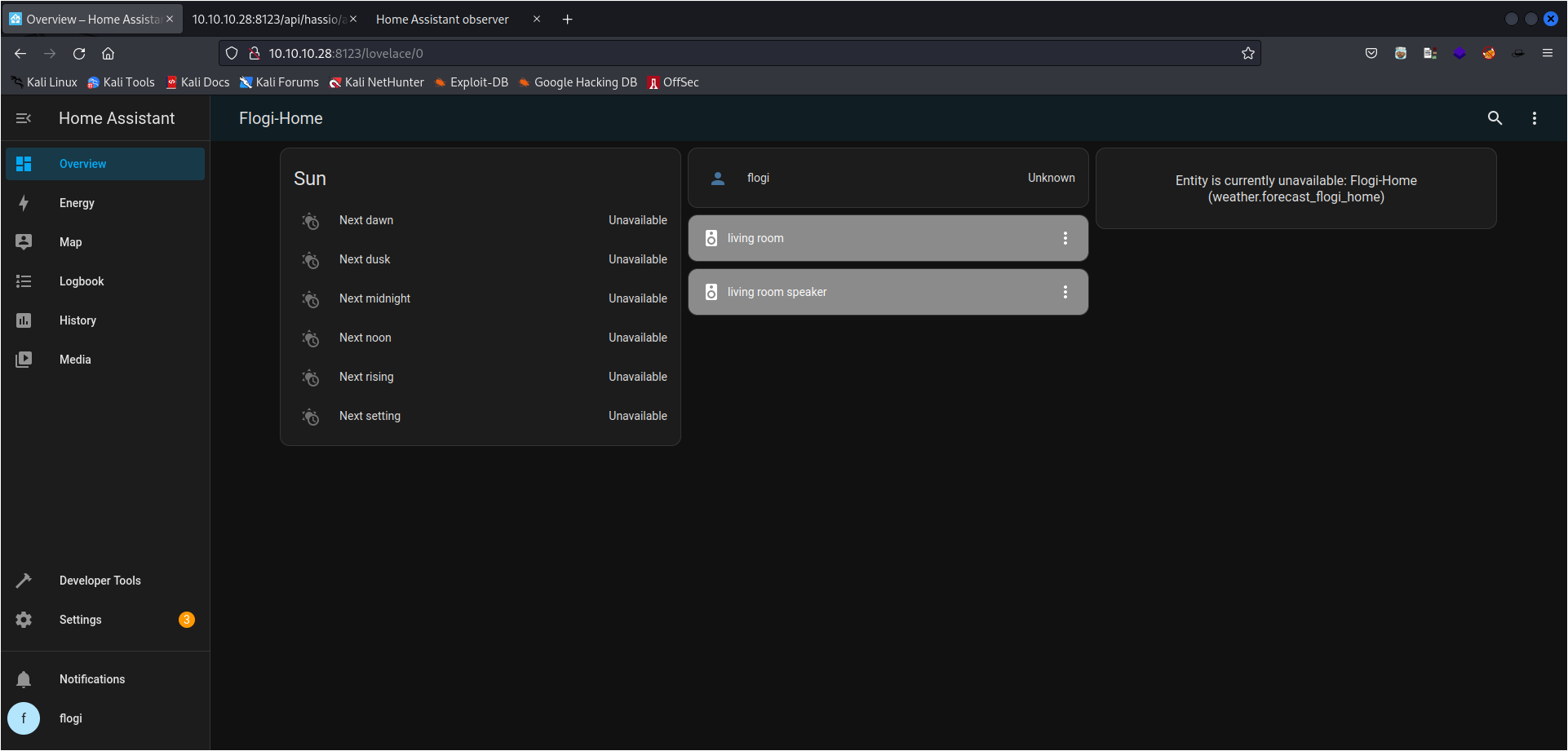Open Developer Tools
This screenshot has height=751, width=1568.
click(105, 581)
